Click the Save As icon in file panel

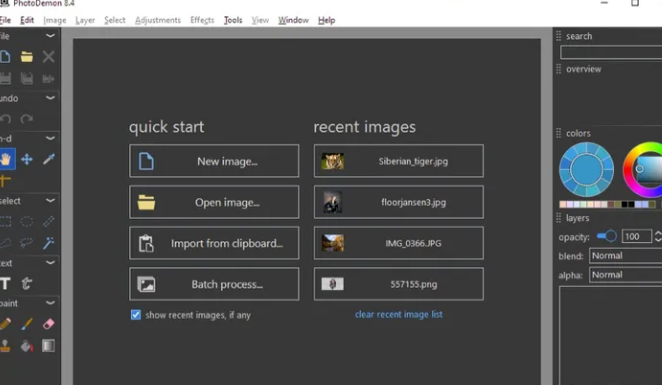pyautogui.click(x=27, y=78)
